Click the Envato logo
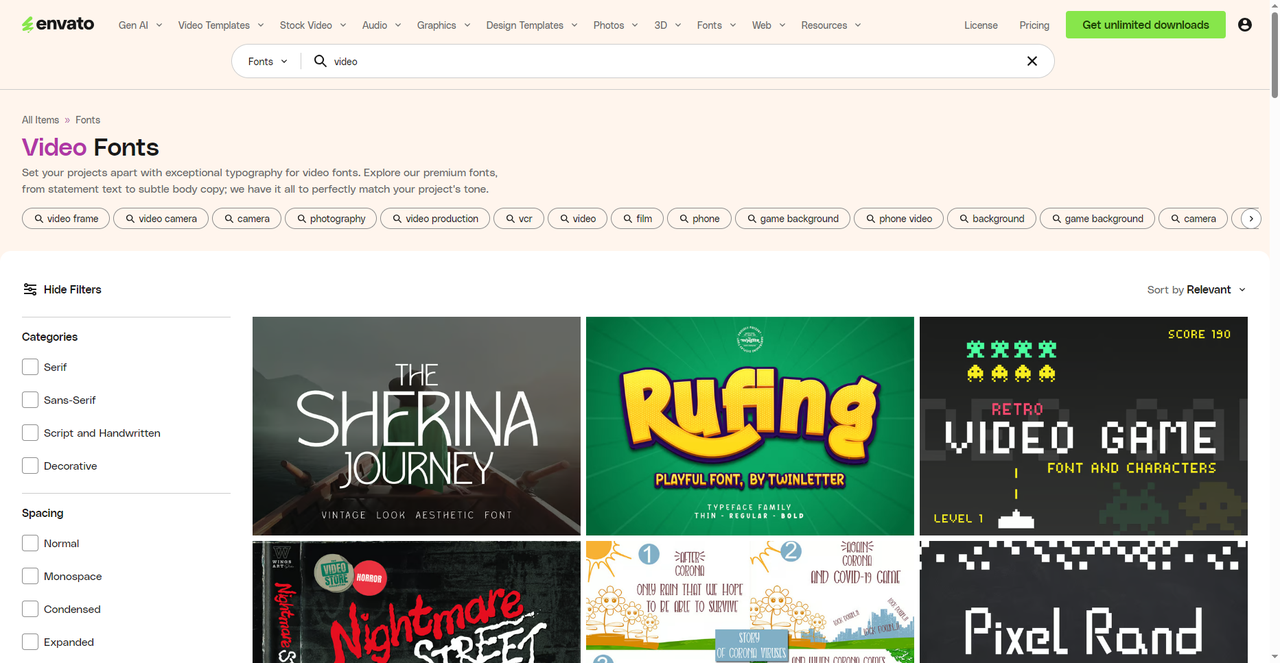This screenshot has height=663, width=1280. (x=58, y=24)
